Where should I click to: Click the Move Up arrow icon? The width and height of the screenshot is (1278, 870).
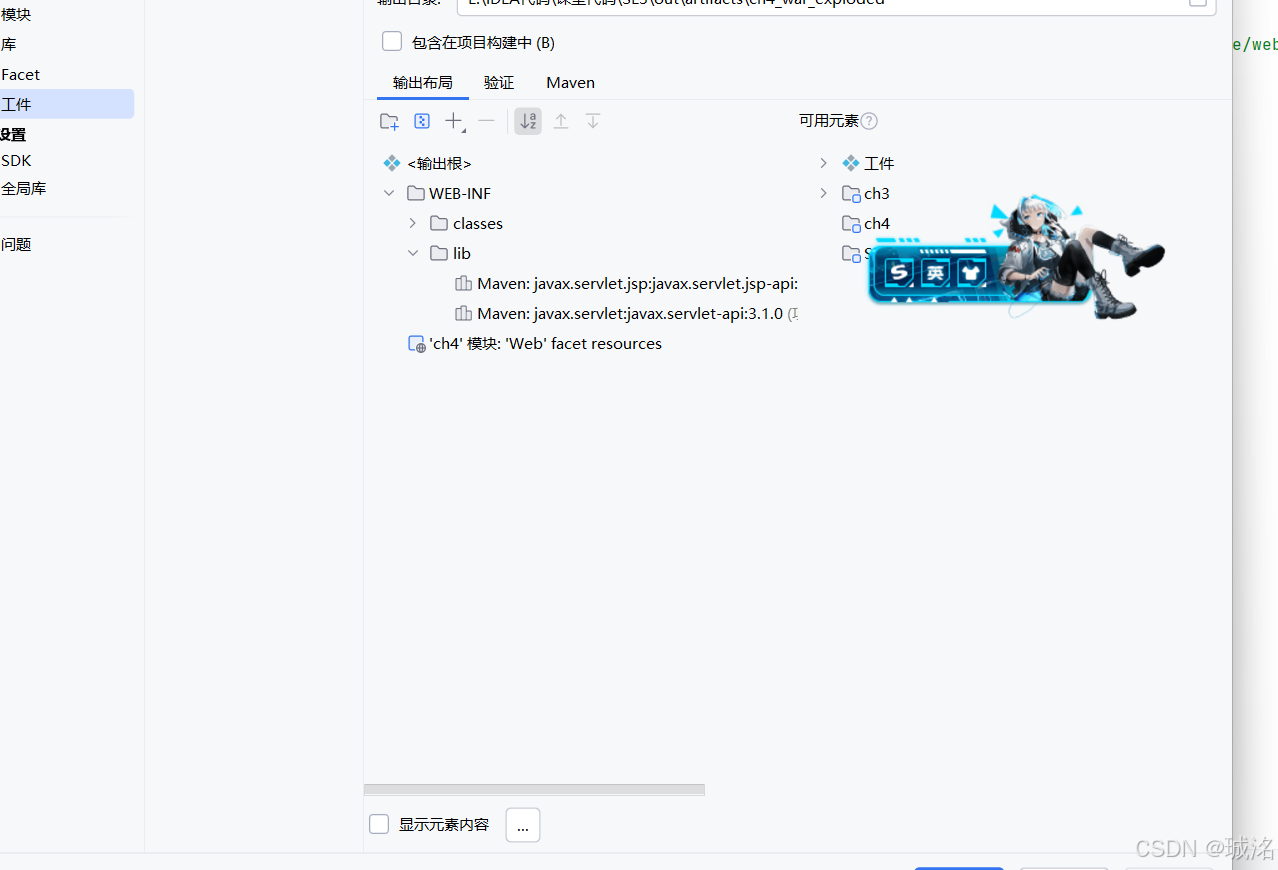561,121
